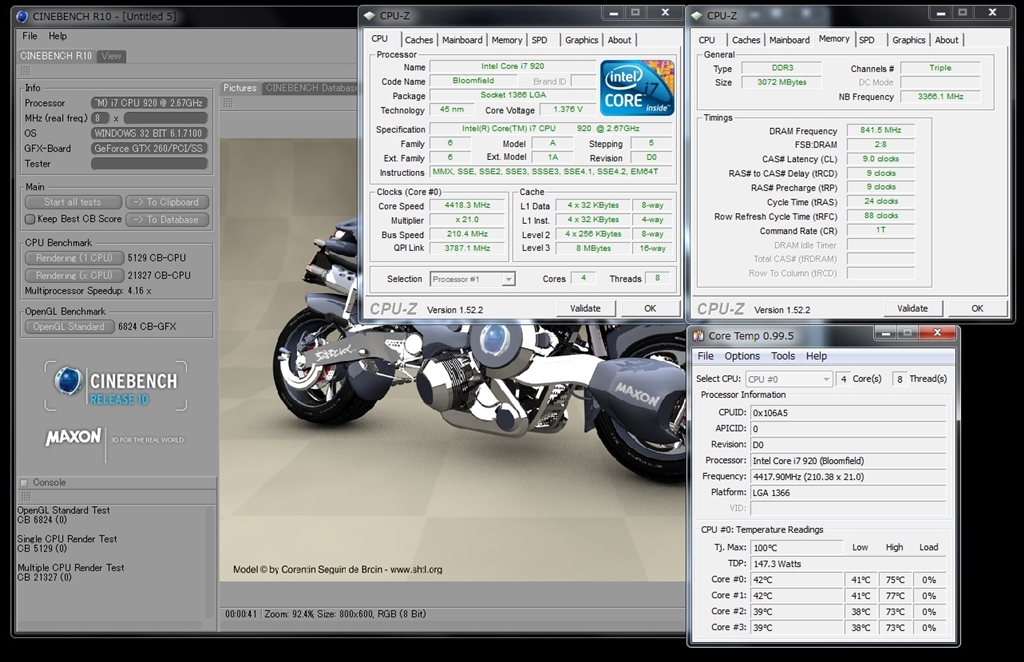
Task: Enable the Keep Best CB Score checkbox
Action: 30,219
